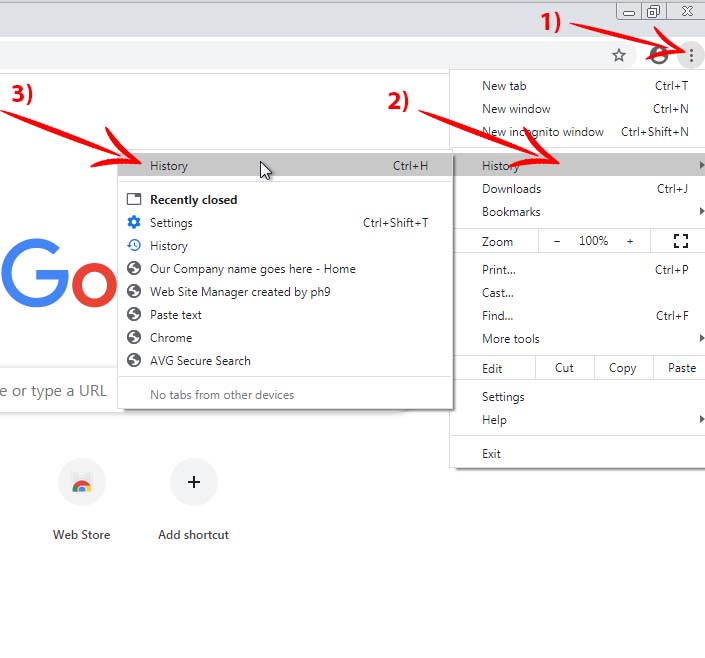The image size is (705, 658).
Task: Click the Copy button in Edit row
Action: point(622,368)
